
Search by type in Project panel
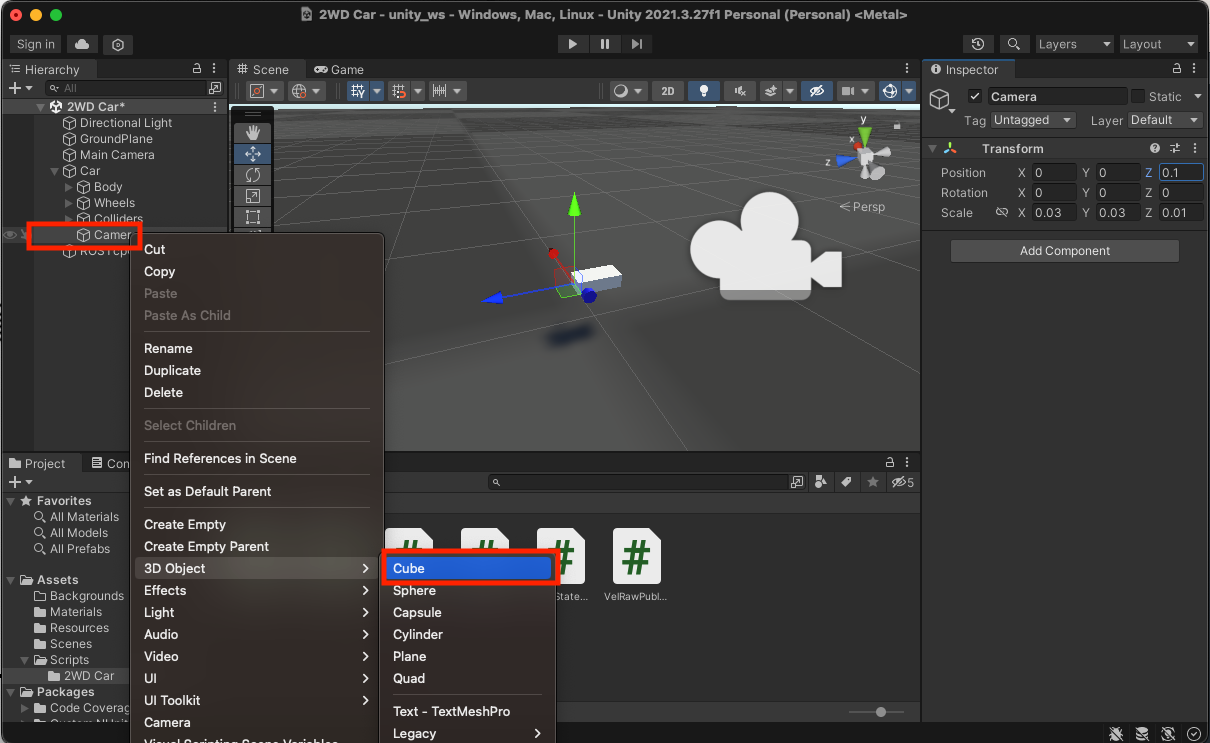(821, 482)
